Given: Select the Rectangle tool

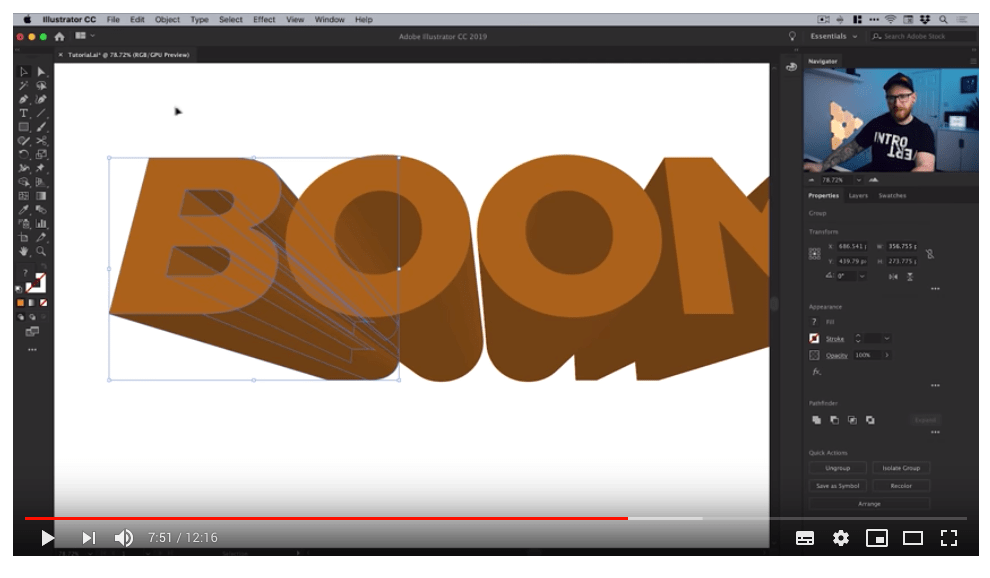Looking at the screenshot, I should point(24,127).
